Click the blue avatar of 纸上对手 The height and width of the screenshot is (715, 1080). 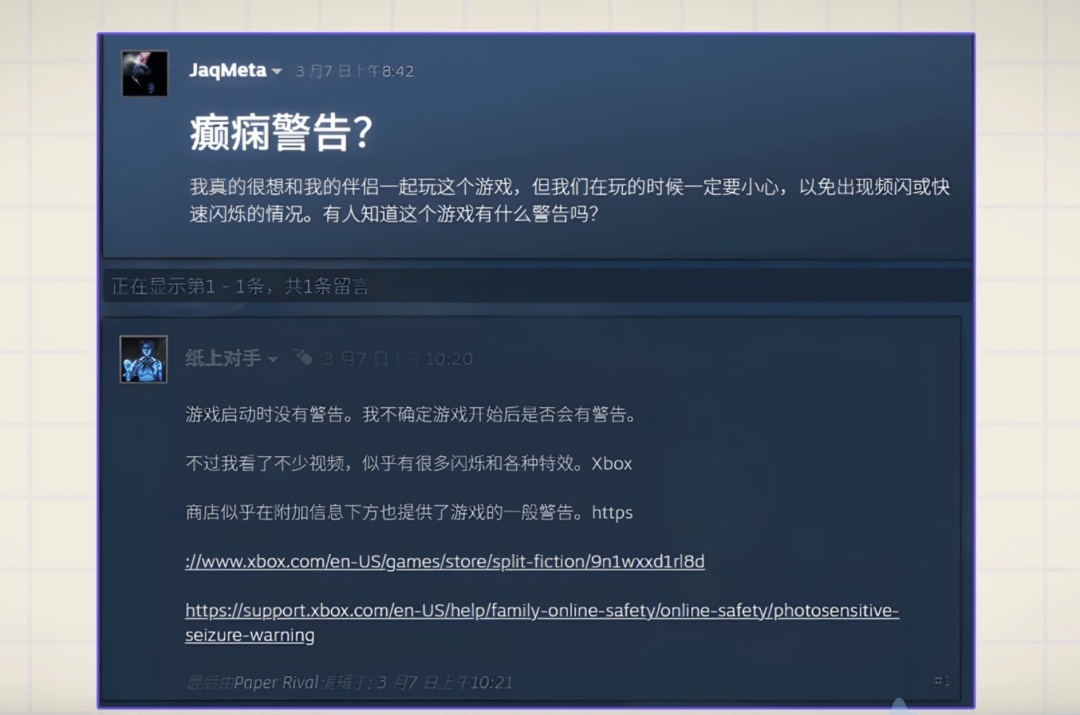pos(144,359)
